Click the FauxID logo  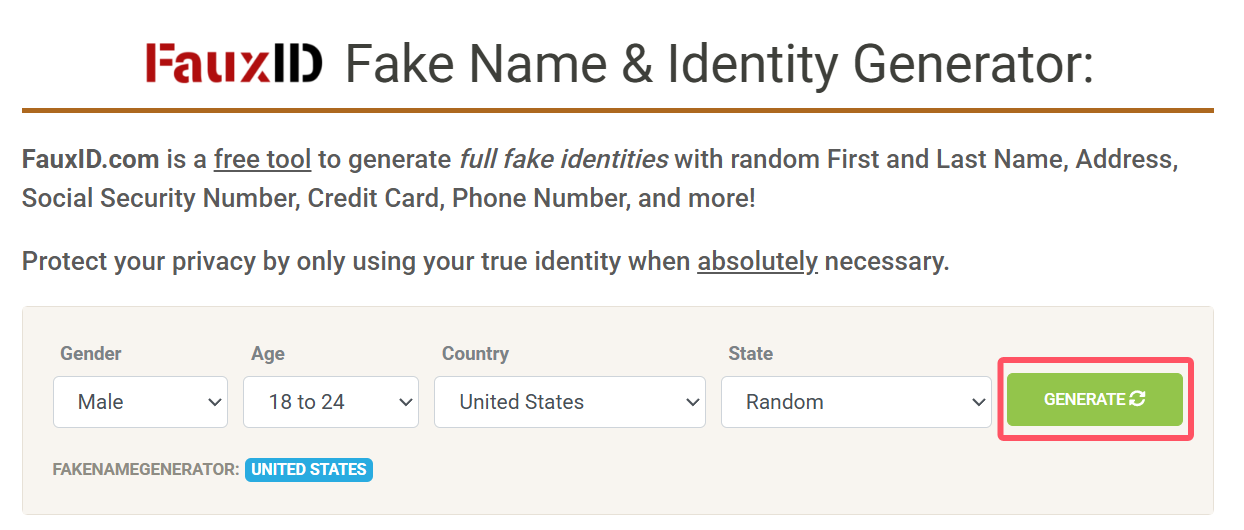234,64
